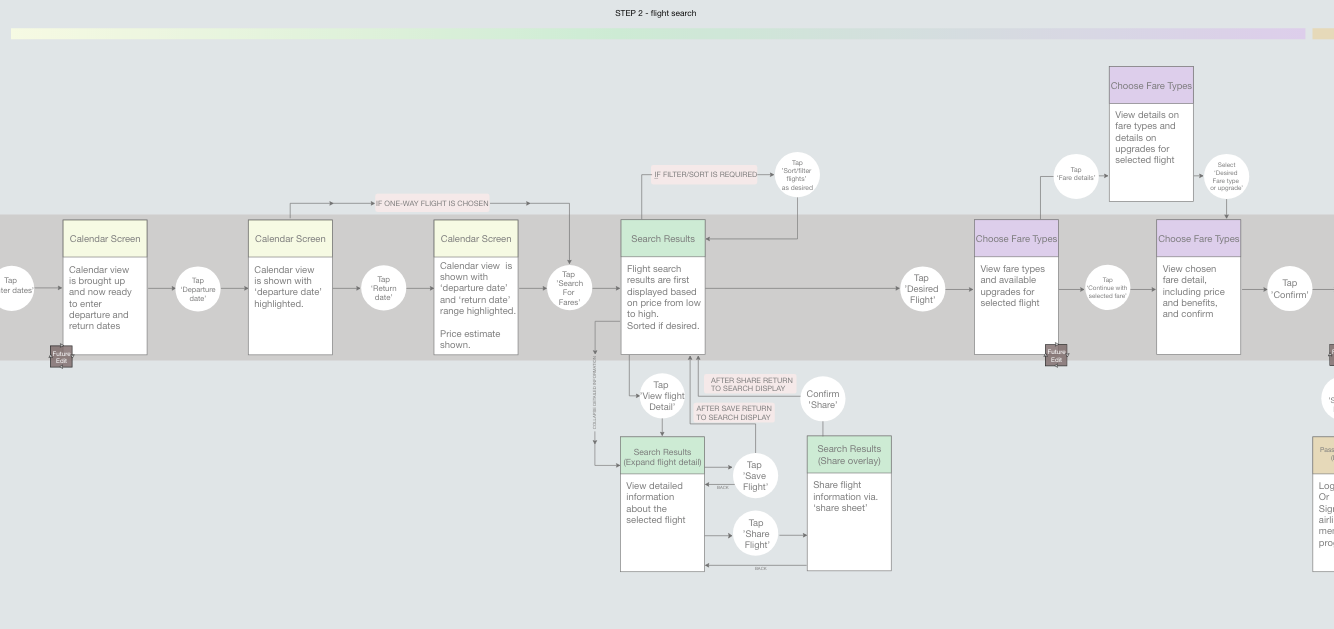
Task: Select the Future Edit marker under Choose Fare Types
Action: (x=1056, y=356)
